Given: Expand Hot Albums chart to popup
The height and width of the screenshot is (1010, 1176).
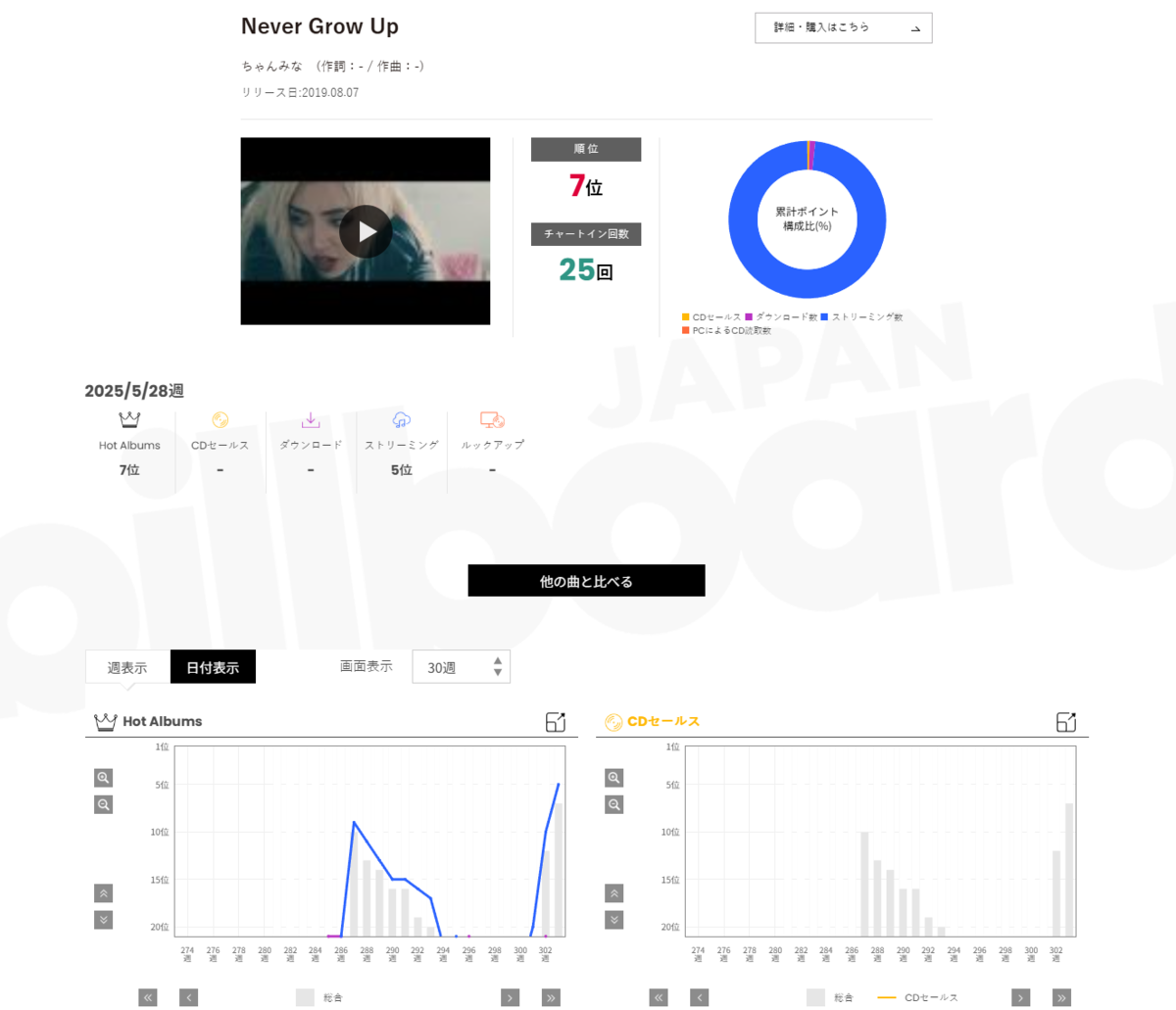Looking at the screenshot, I should click(556, 722).
